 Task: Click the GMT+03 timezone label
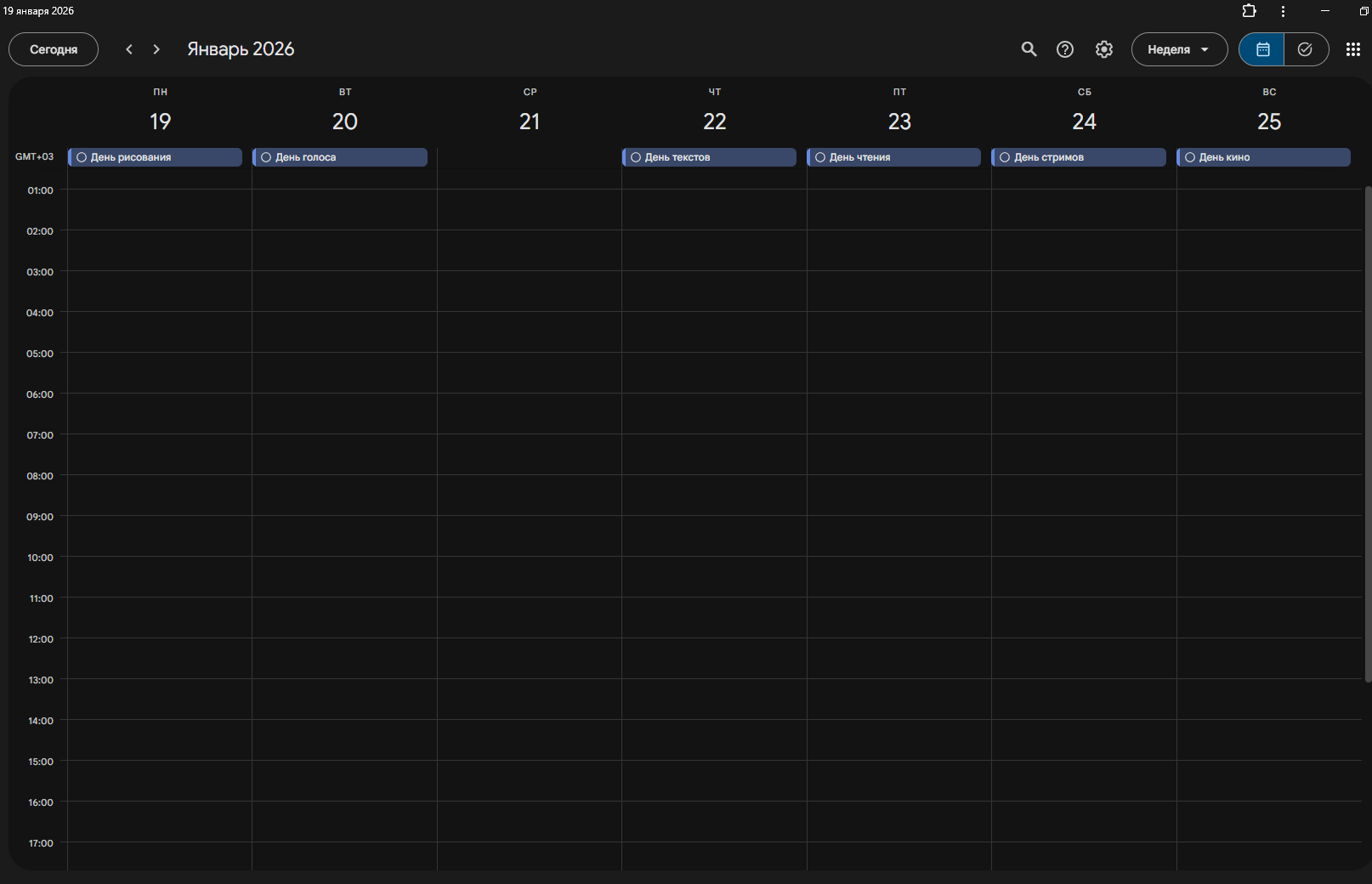pyautogui.click(x=34, y=156)
